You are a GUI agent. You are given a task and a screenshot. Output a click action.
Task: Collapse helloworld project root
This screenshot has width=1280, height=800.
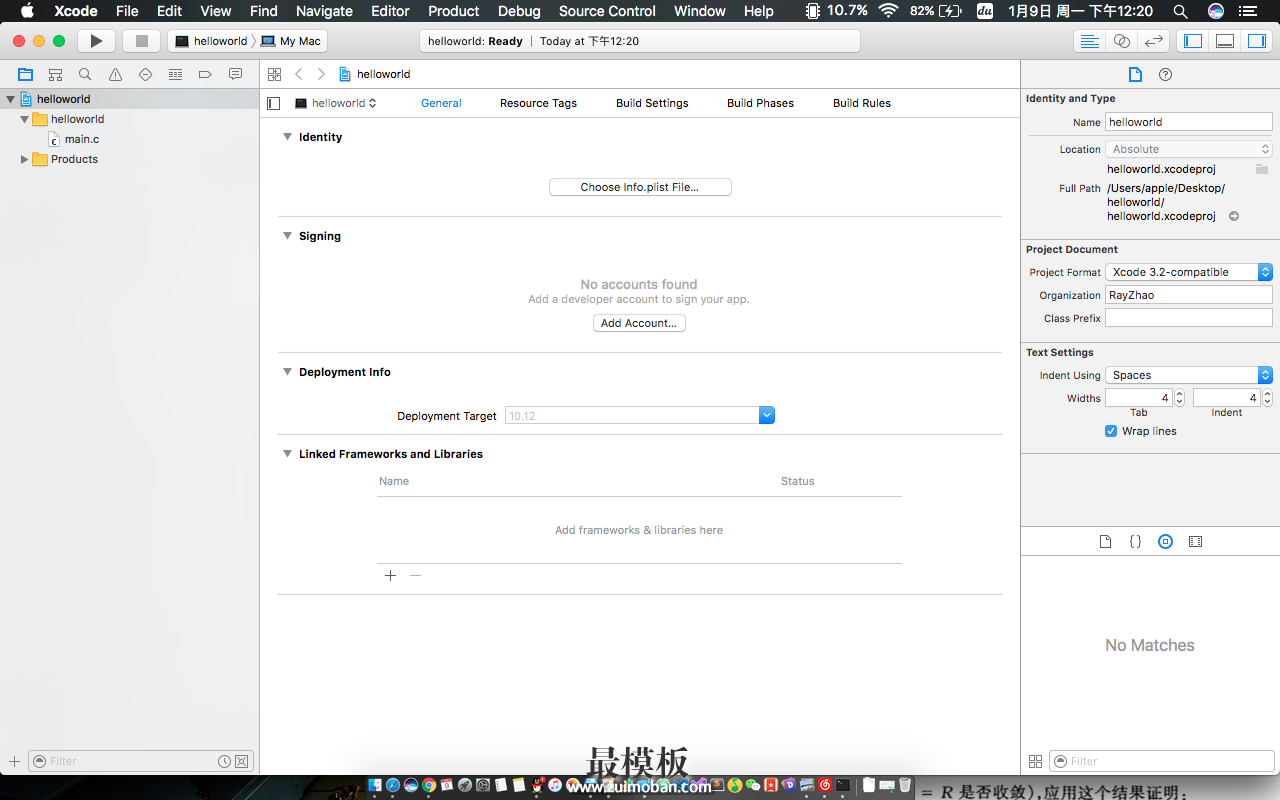[11, 99]
